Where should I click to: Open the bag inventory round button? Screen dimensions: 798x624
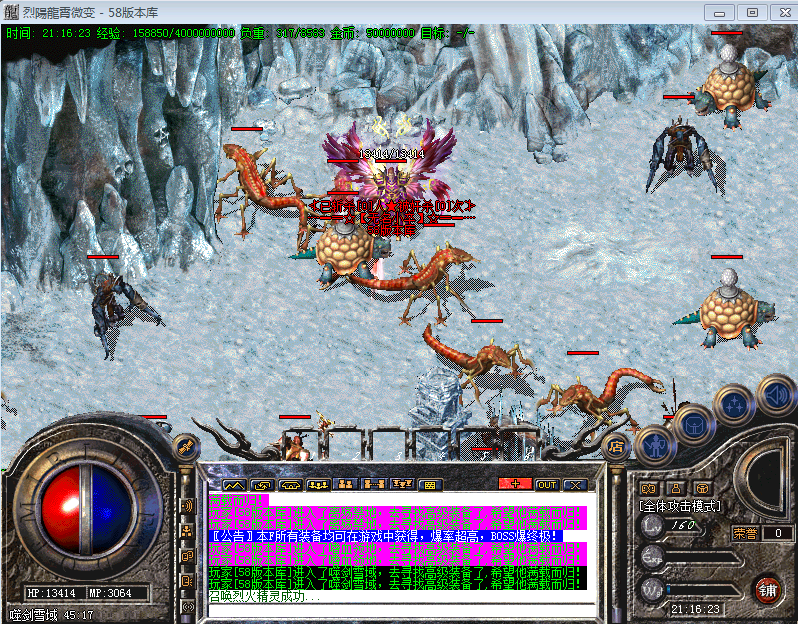[x=694, y=426]
